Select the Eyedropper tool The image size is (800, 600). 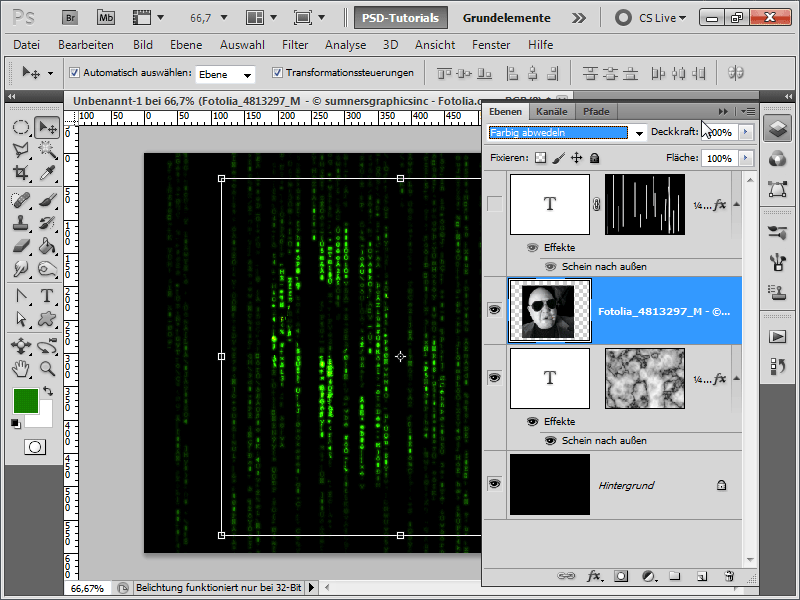[47, 172]
